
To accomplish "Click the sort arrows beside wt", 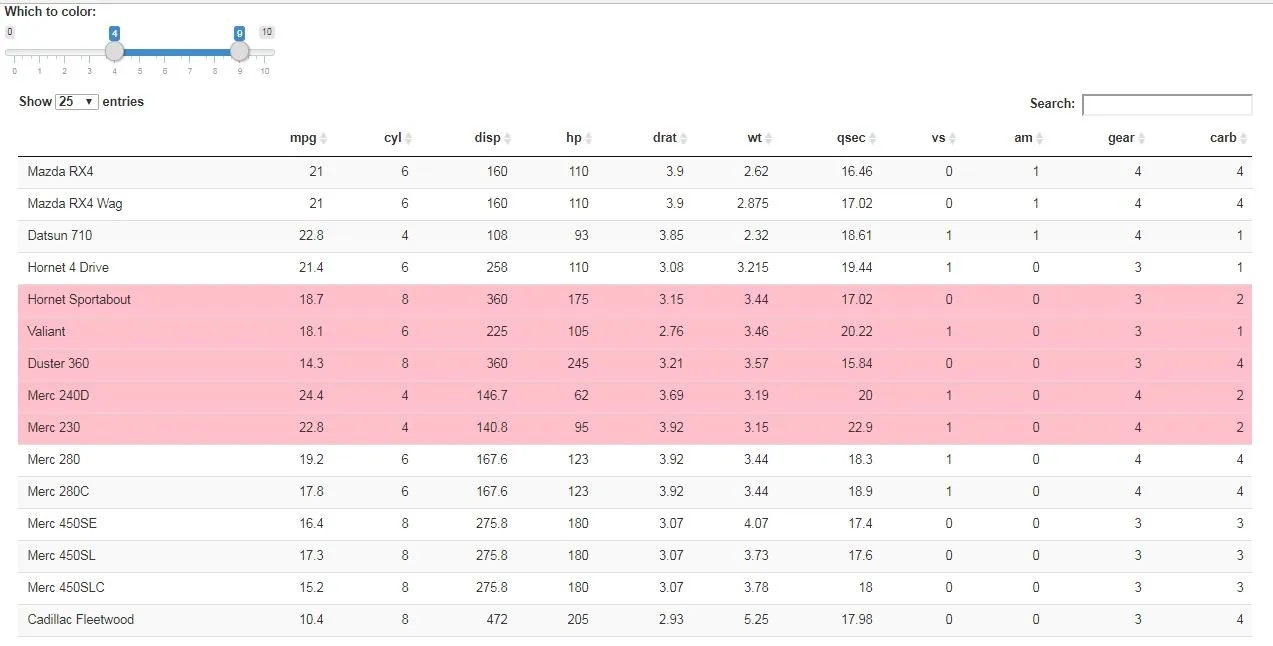I will (x=768, y=139).
